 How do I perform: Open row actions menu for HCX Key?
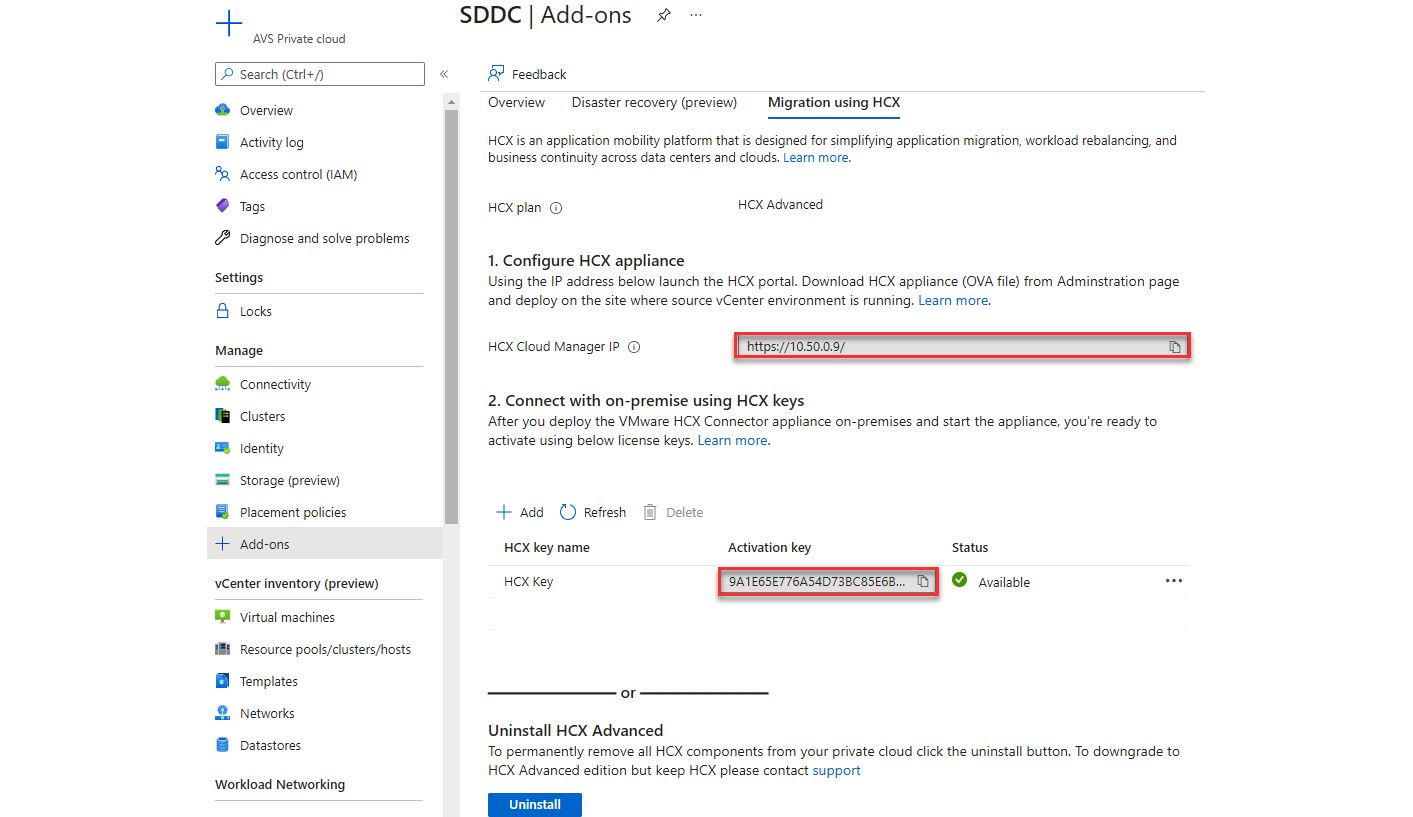pos(1174,581)
